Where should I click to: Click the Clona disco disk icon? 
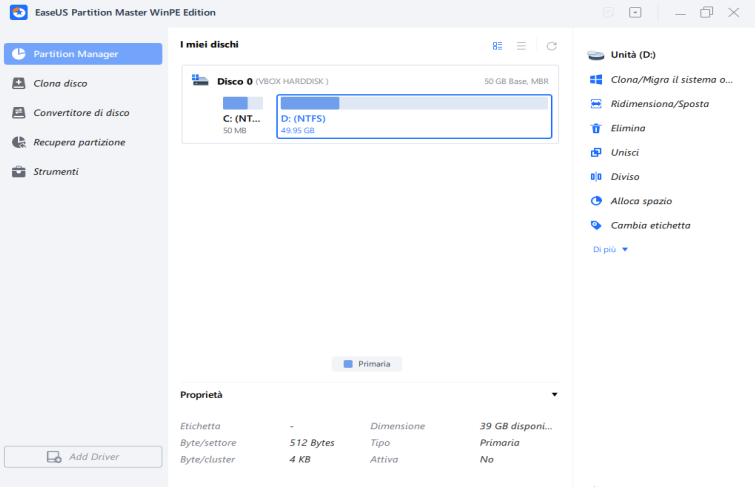[19, 83]
